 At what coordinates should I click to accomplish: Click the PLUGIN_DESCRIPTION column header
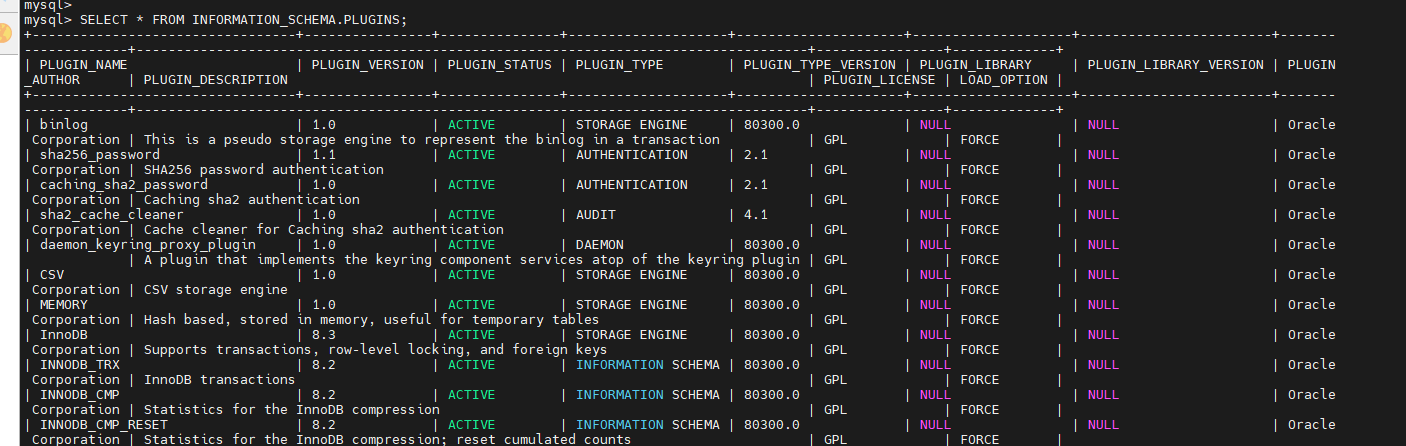216,80
